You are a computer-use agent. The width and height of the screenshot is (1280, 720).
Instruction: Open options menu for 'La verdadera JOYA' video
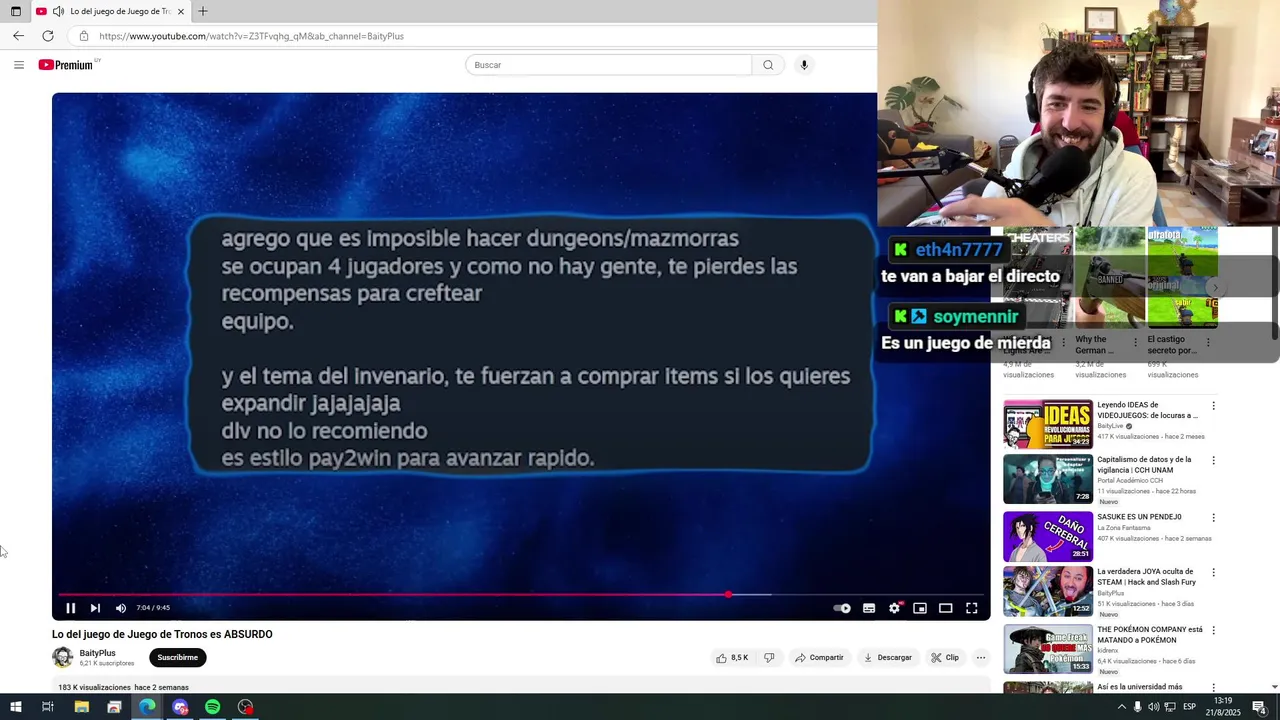click(x=1214, y=573)
